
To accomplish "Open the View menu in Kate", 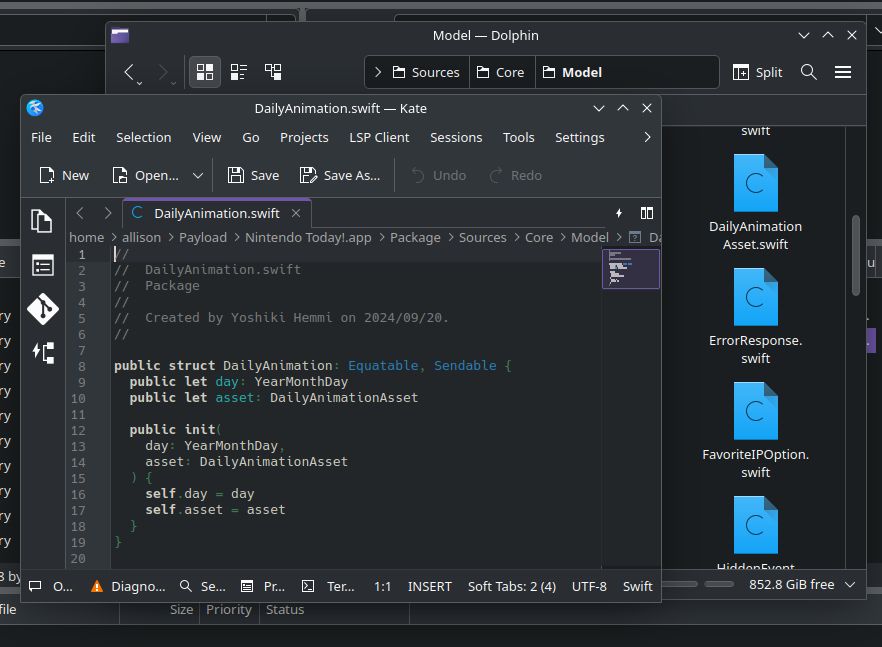I will pyautogui.click(x=206, y=138).
